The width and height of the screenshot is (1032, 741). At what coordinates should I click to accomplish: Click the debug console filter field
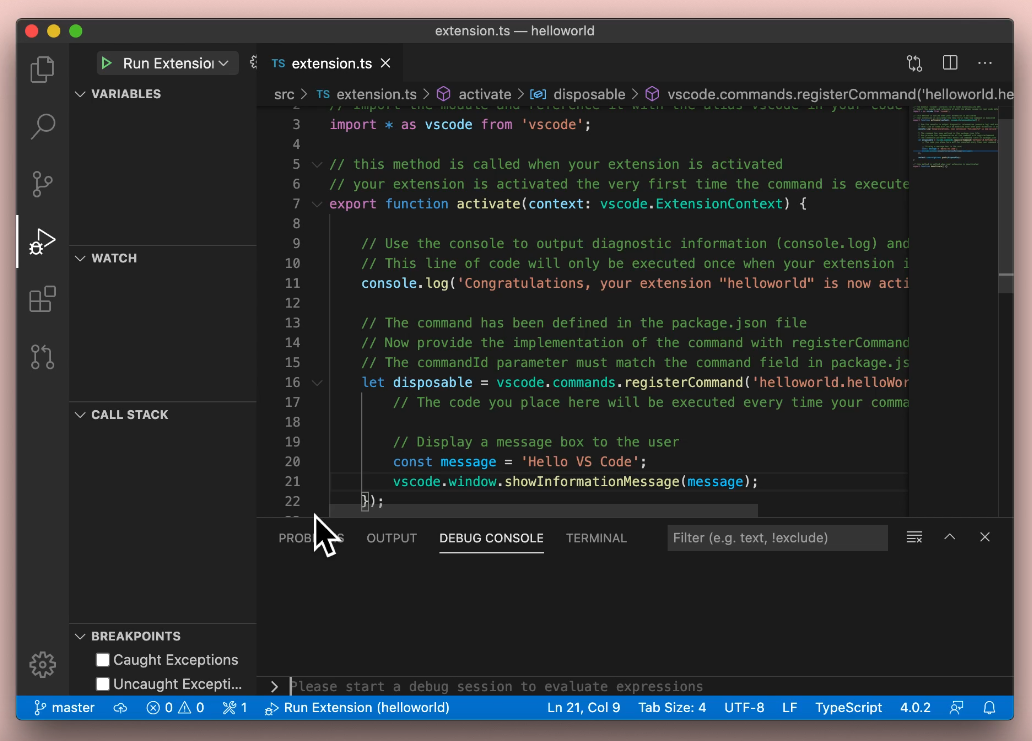(x=777, y=538)
